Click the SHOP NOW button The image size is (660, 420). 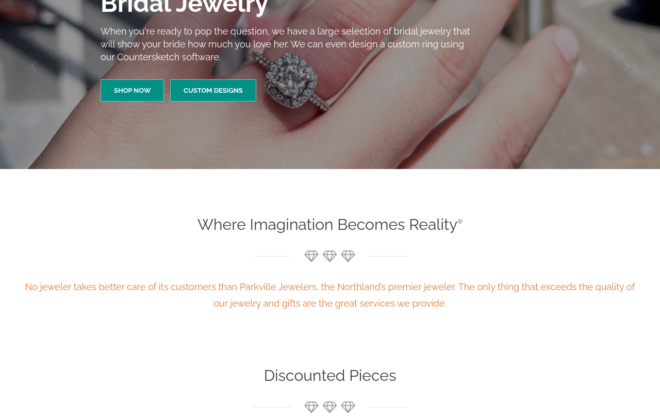click(132, 90)
